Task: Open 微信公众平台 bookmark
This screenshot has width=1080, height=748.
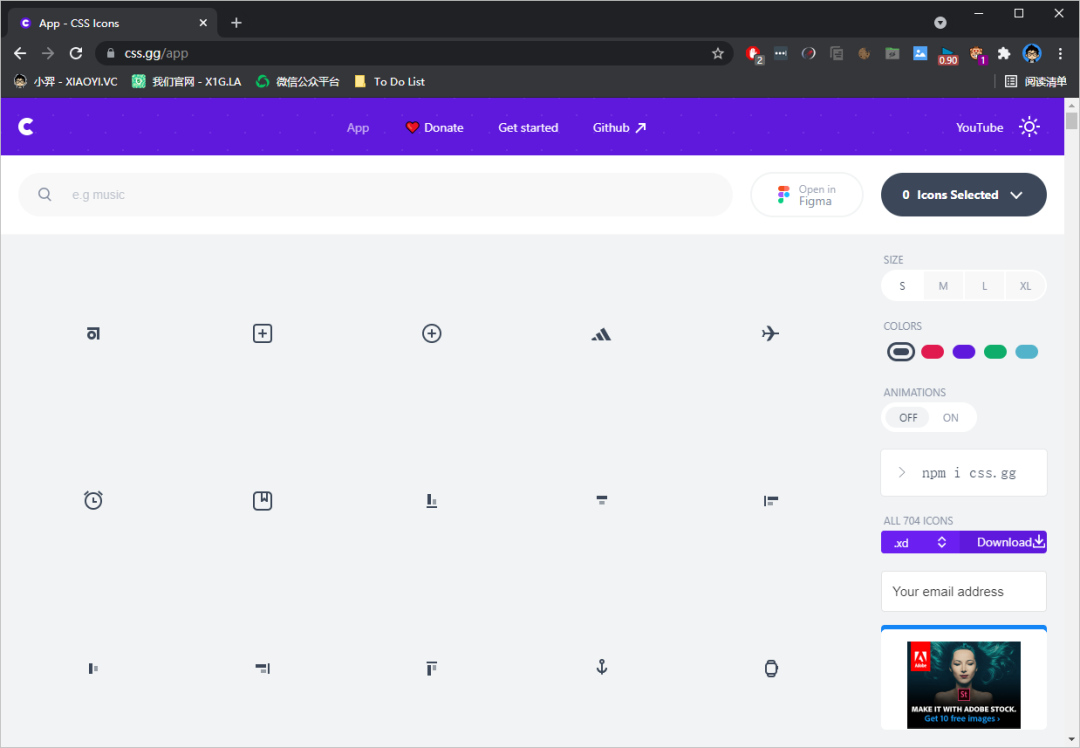Action: 298,81
